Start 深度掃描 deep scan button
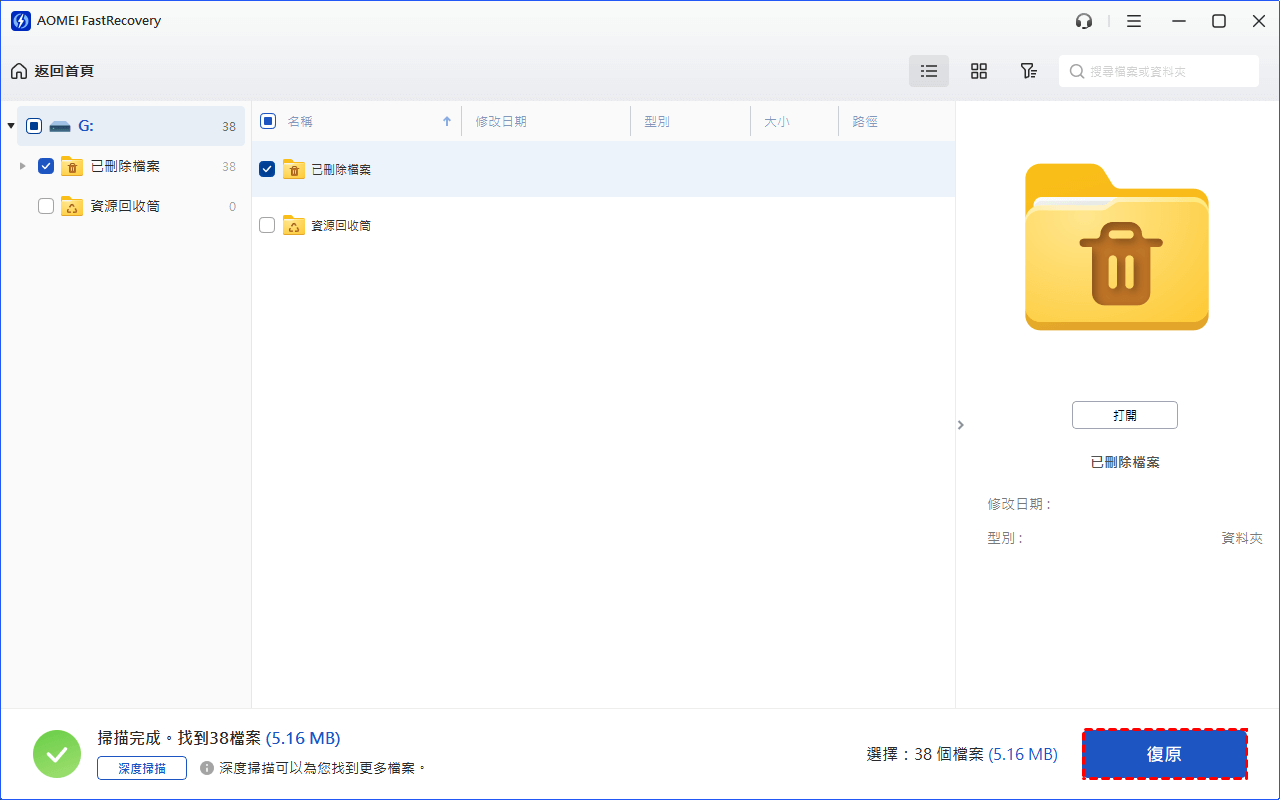Screen dimensions: 1280x800 142,768
